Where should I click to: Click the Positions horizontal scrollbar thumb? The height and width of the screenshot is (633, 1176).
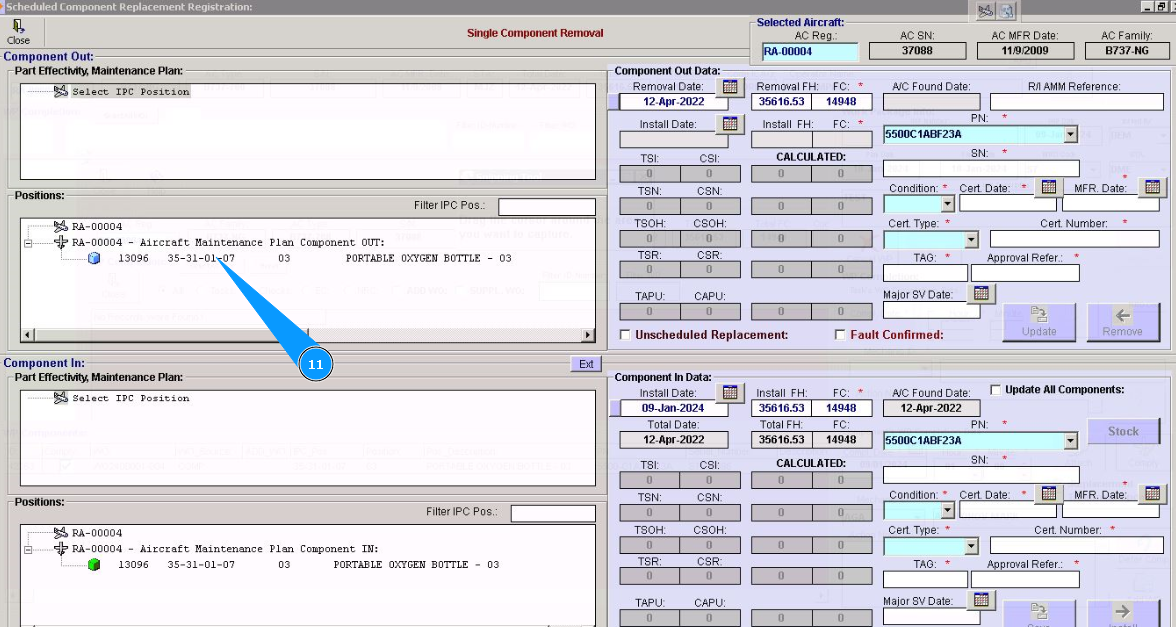click(x=171, y=334)
